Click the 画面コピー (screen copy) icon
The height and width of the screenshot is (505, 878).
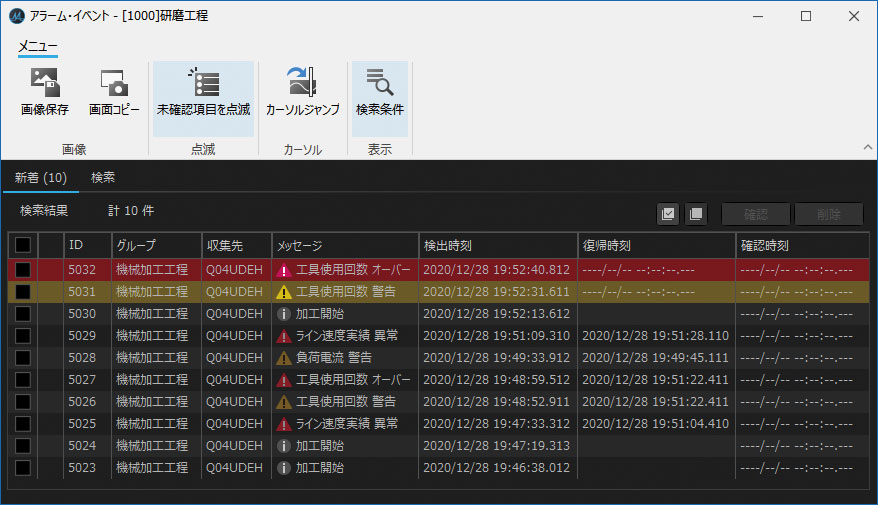pyautogui.click(x=114, y=84)
